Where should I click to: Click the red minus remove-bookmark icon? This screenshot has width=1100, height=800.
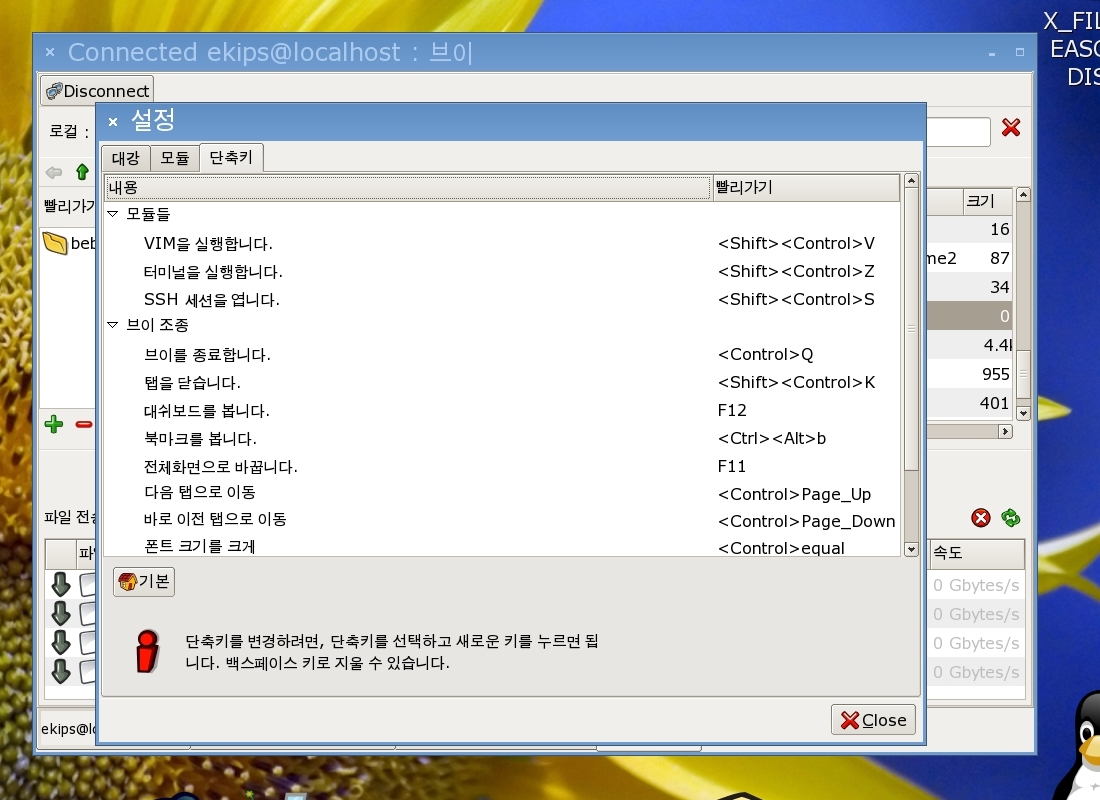point(84,424)
